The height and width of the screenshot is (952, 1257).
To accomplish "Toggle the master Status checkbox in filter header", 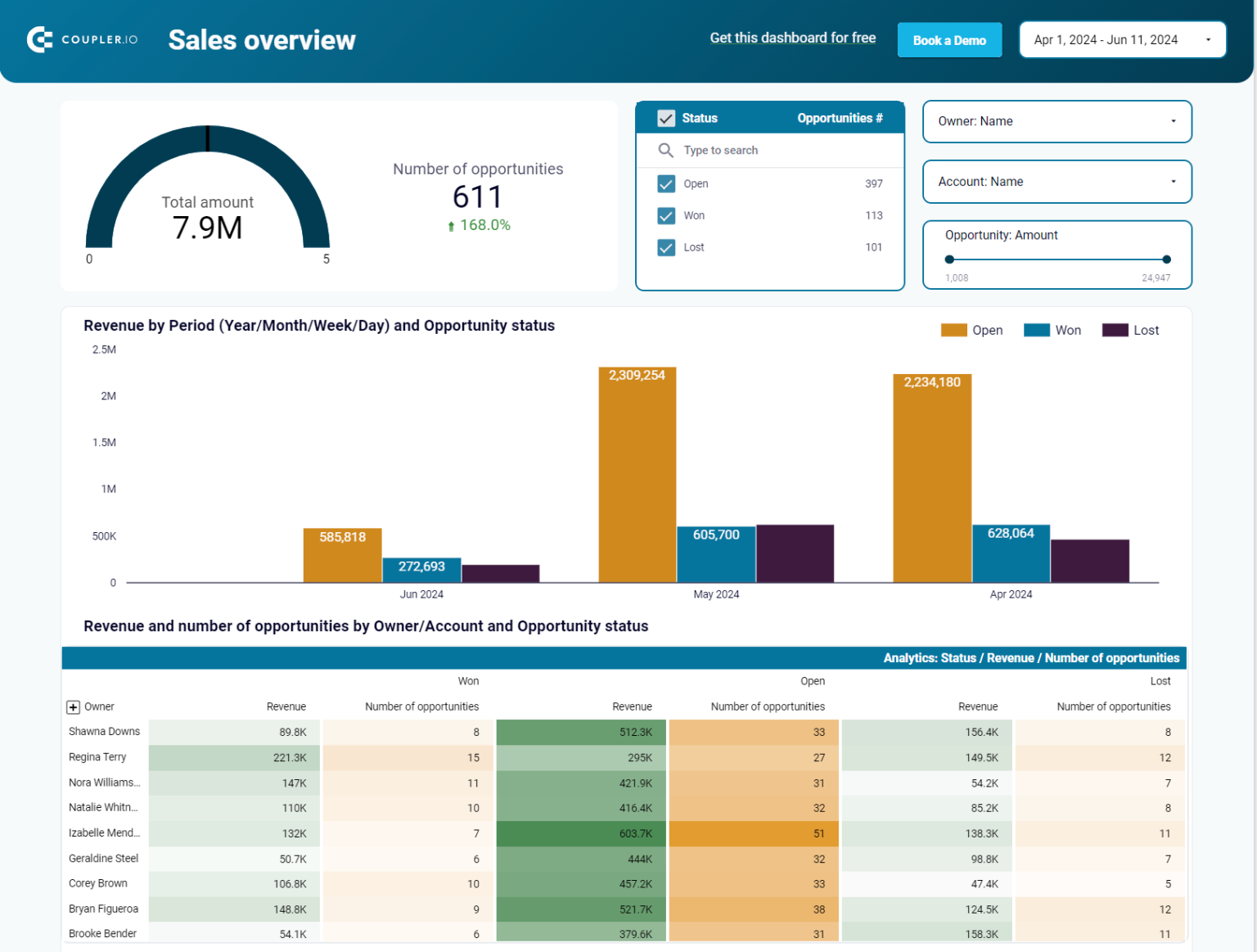I will (666, 118).
